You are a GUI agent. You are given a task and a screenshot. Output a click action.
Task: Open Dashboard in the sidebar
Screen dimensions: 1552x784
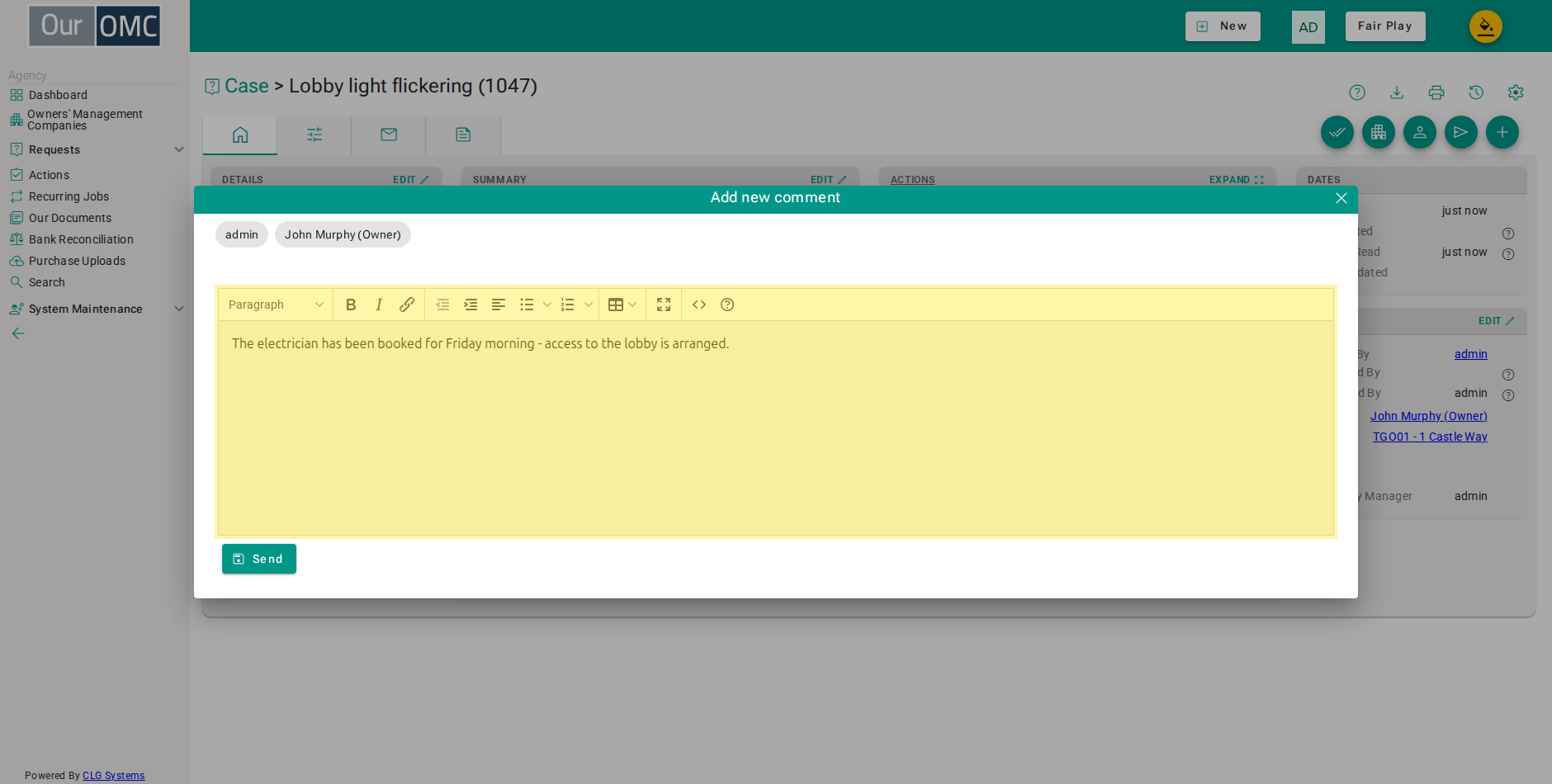pyautogui.click(x=58, y=95)
